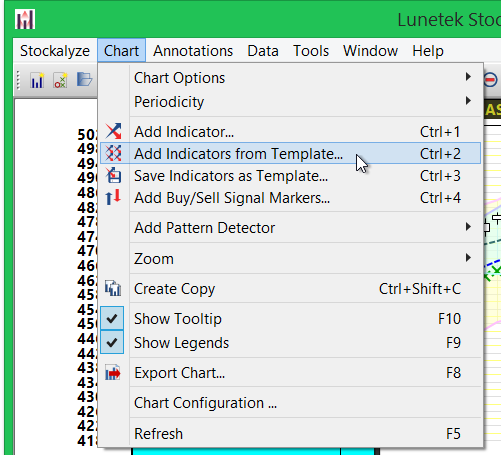Screen dimensions: 501x455
Task: Click the toolbar drag grip handle
Action: [x=18, y=80]
